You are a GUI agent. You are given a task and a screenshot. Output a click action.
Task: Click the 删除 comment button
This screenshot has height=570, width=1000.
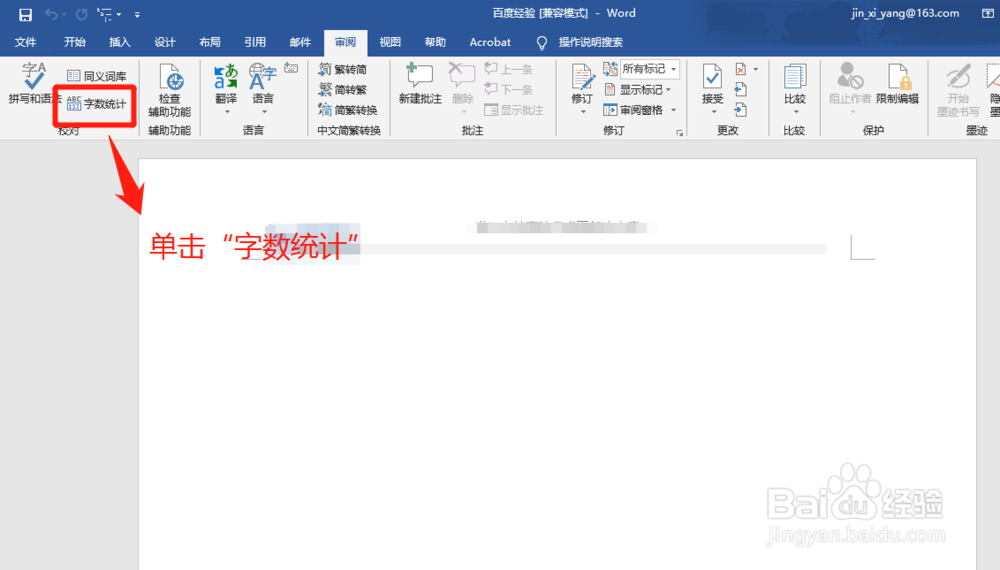point(462,89)
